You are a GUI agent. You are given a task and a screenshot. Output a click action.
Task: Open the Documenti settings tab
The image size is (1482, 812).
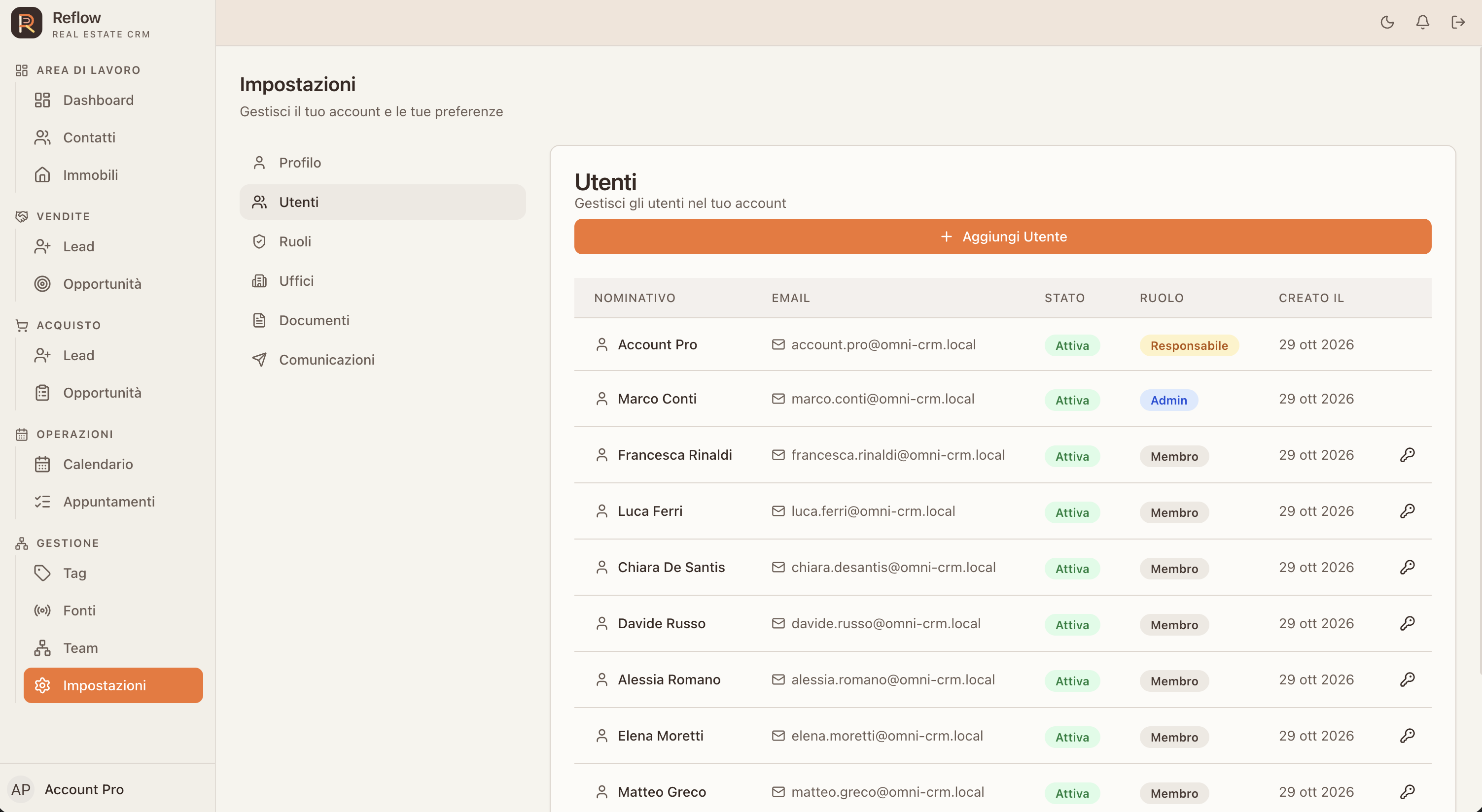[383, 320]
